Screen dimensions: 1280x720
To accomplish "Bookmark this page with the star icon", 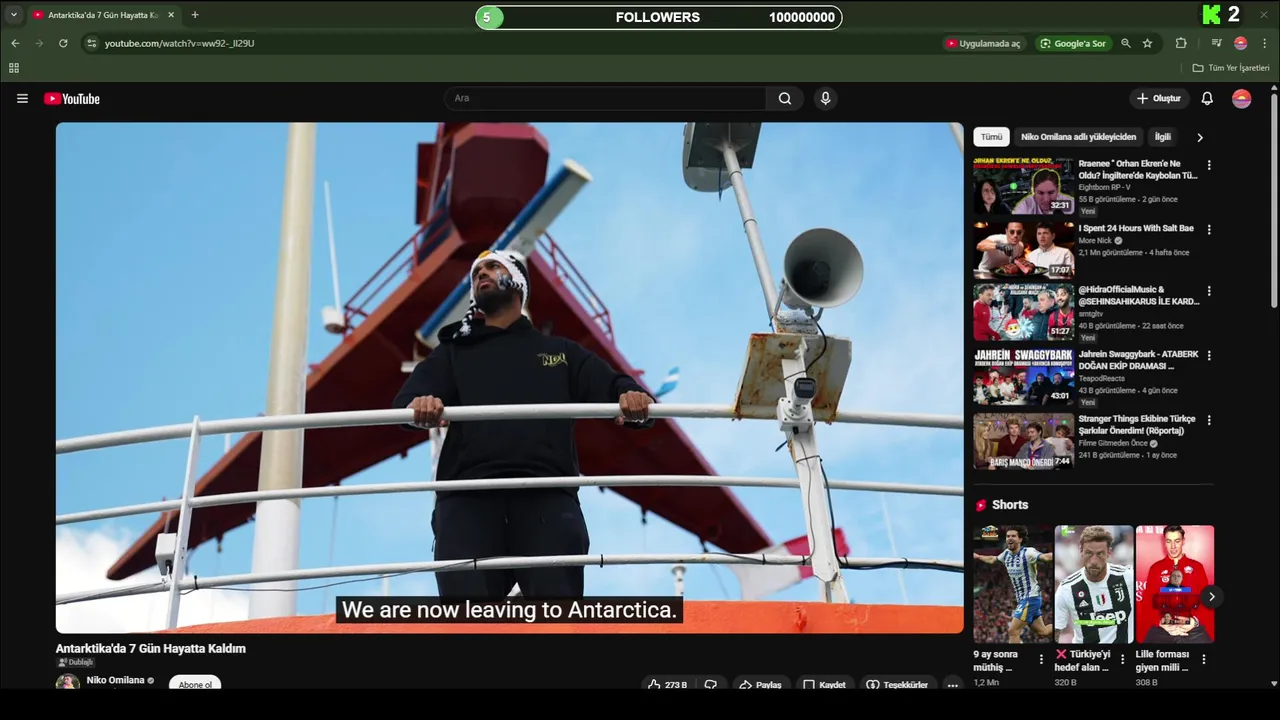I will pyautogui.click(x=1147, y=43).
